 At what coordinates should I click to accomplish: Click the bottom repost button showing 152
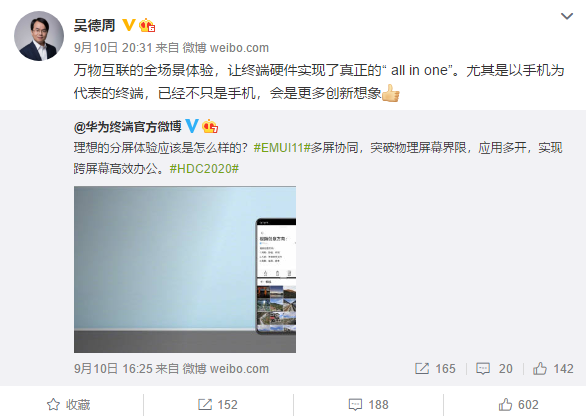(218, 405)
